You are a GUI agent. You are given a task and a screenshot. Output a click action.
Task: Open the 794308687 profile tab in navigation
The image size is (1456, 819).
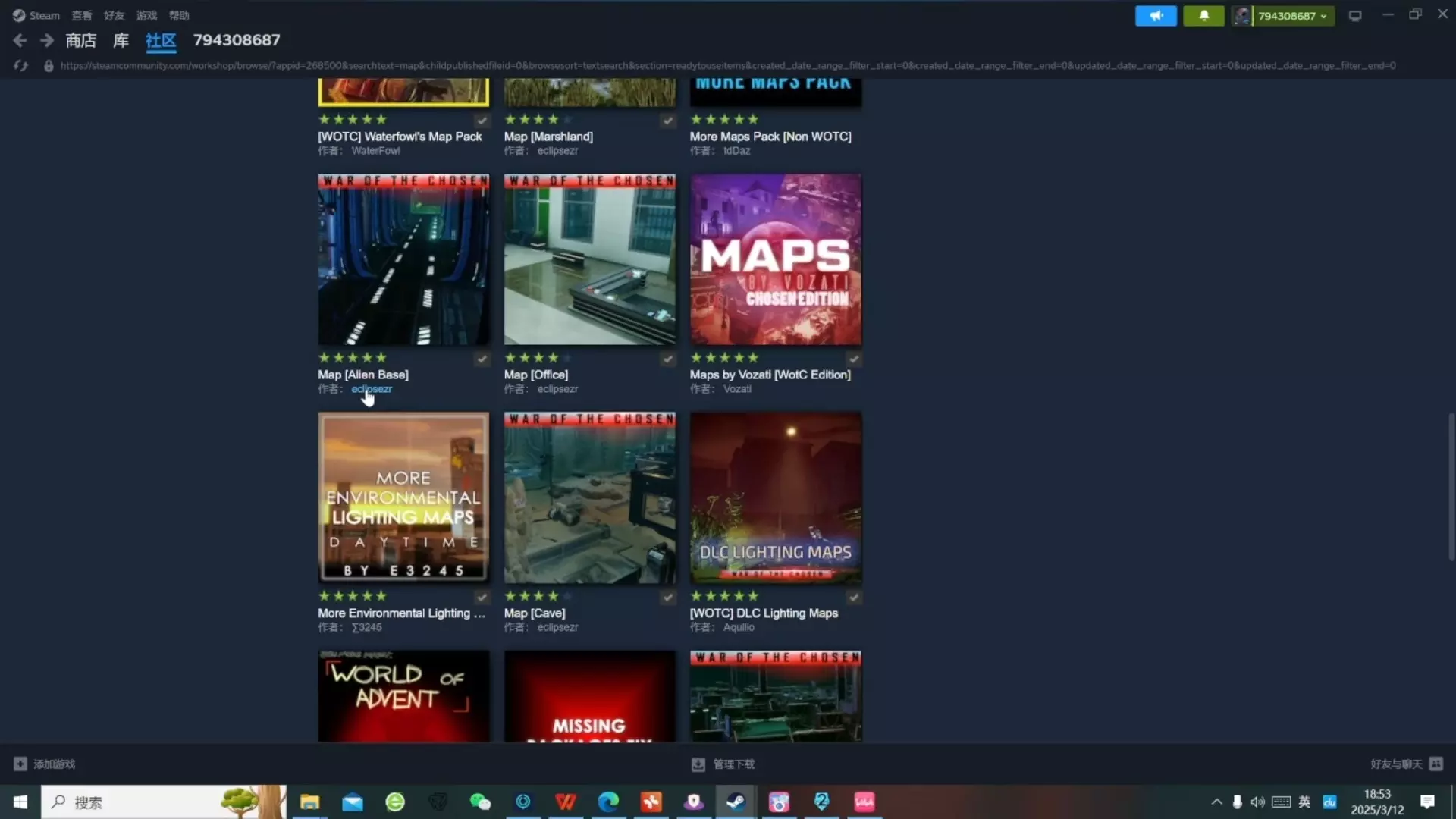(237, 40)
